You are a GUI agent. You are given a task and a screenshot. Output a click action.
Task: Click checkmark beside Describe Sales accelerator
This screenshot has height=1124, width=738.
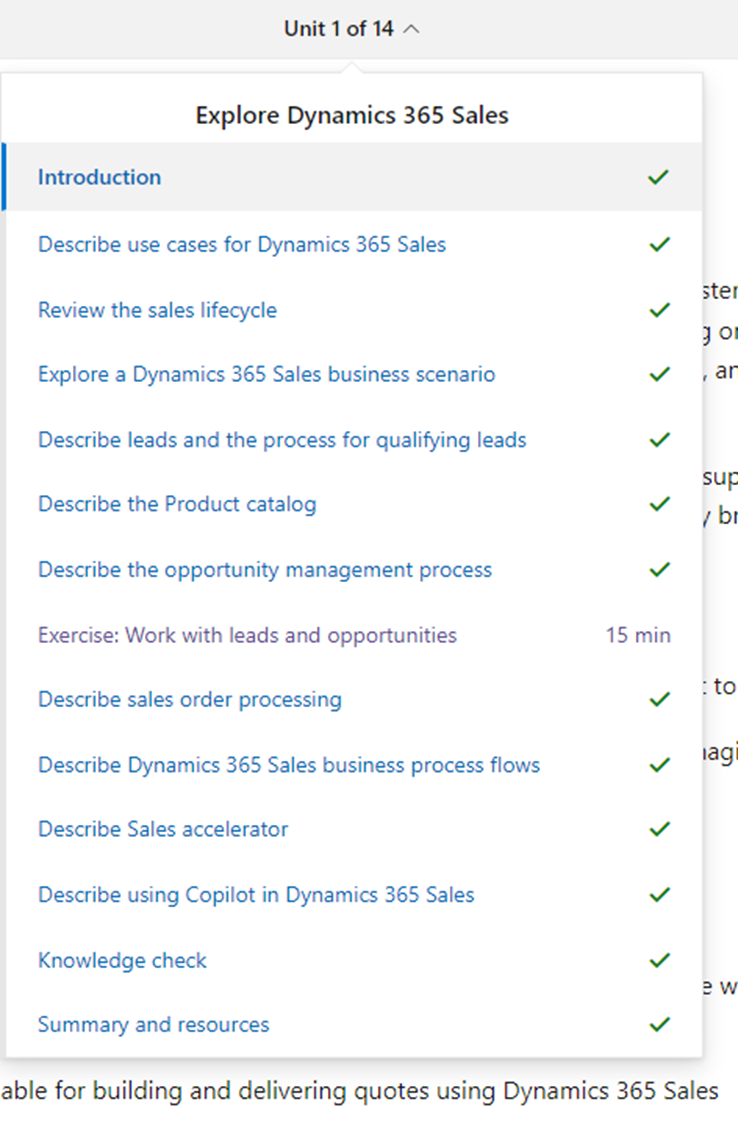tap(660, 829)
